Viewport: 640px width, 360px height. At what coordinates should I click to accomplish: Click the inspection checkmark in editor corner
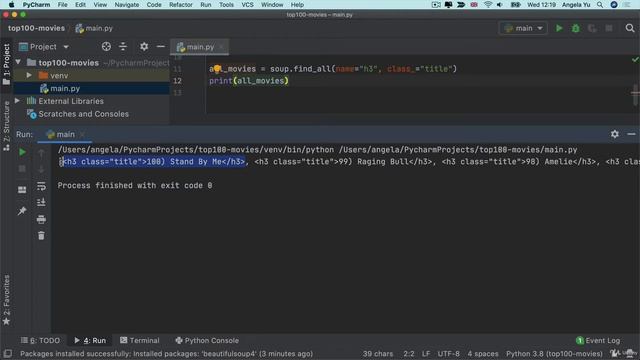pyautogui.click(x=635, y=60)
